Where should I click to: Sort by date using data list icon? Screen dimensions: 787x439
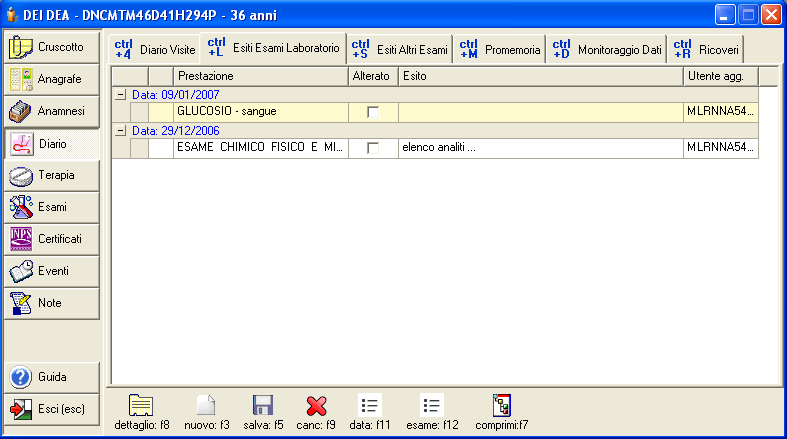(x=370, y=405)
